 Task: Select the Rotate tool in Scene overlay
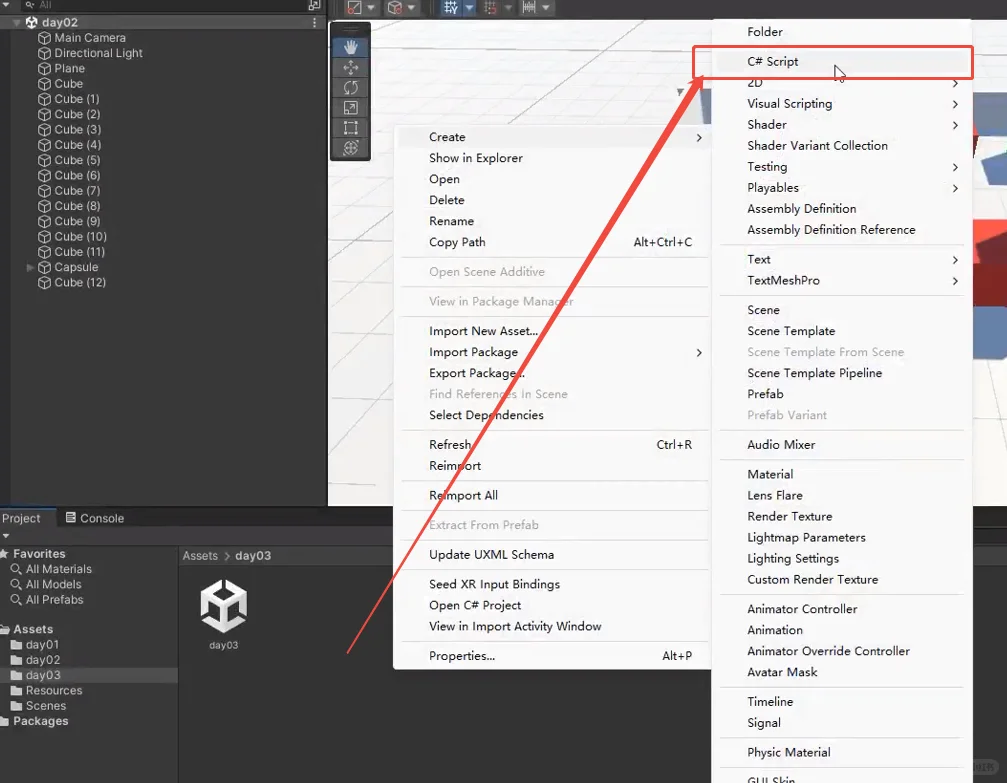(x=351, y=87)
